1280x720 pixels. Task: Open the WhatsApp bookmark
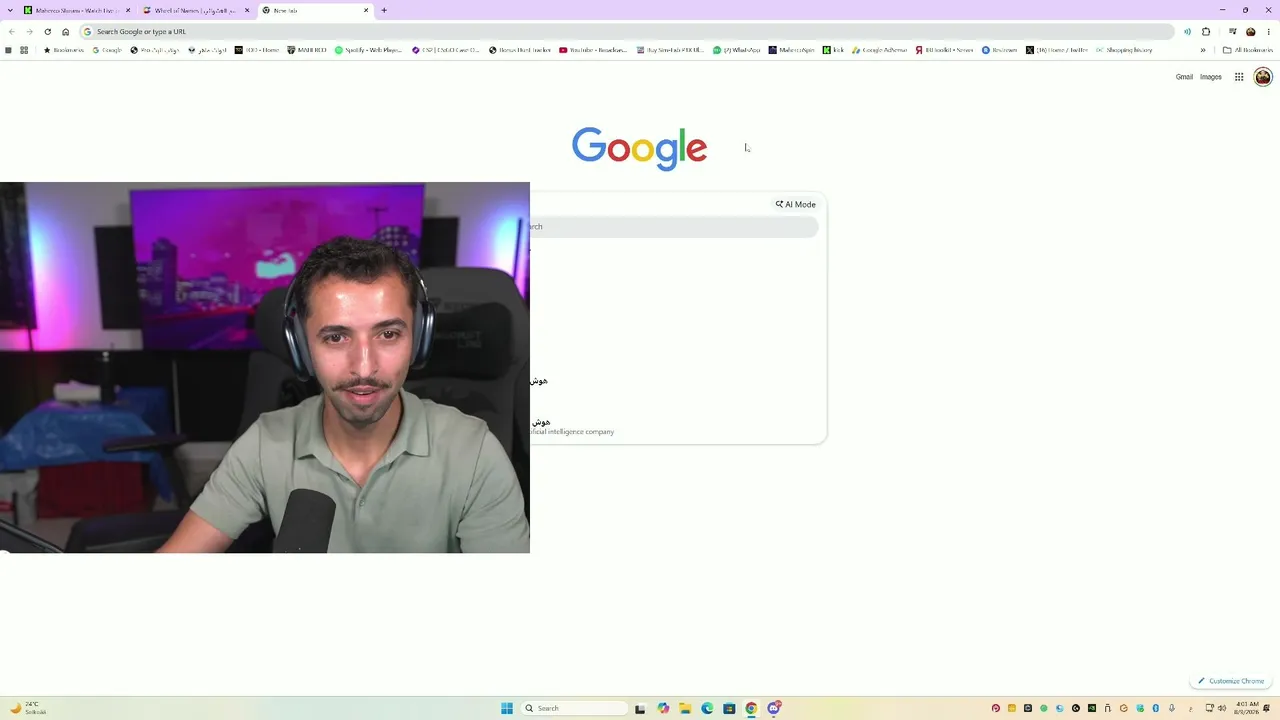(737, 50)
